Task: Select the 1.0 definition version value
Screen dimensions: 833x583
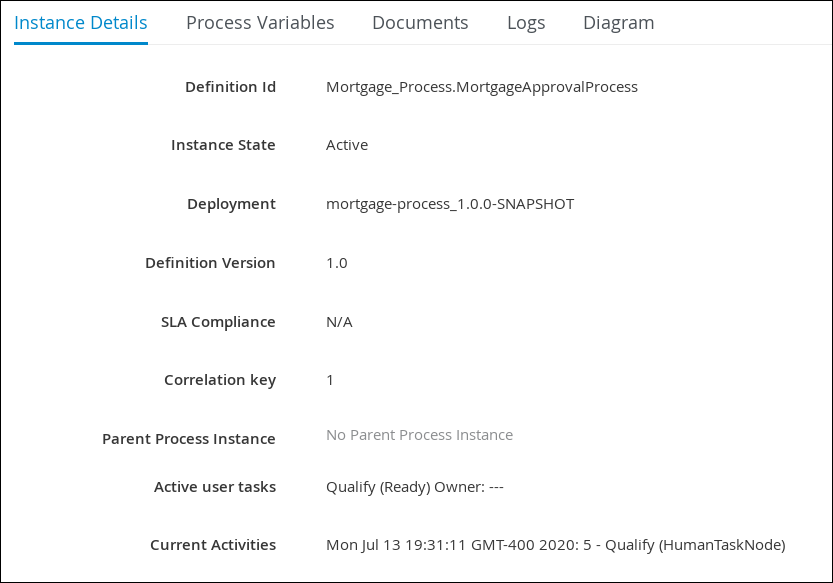Action: click(x=337, y=263)
